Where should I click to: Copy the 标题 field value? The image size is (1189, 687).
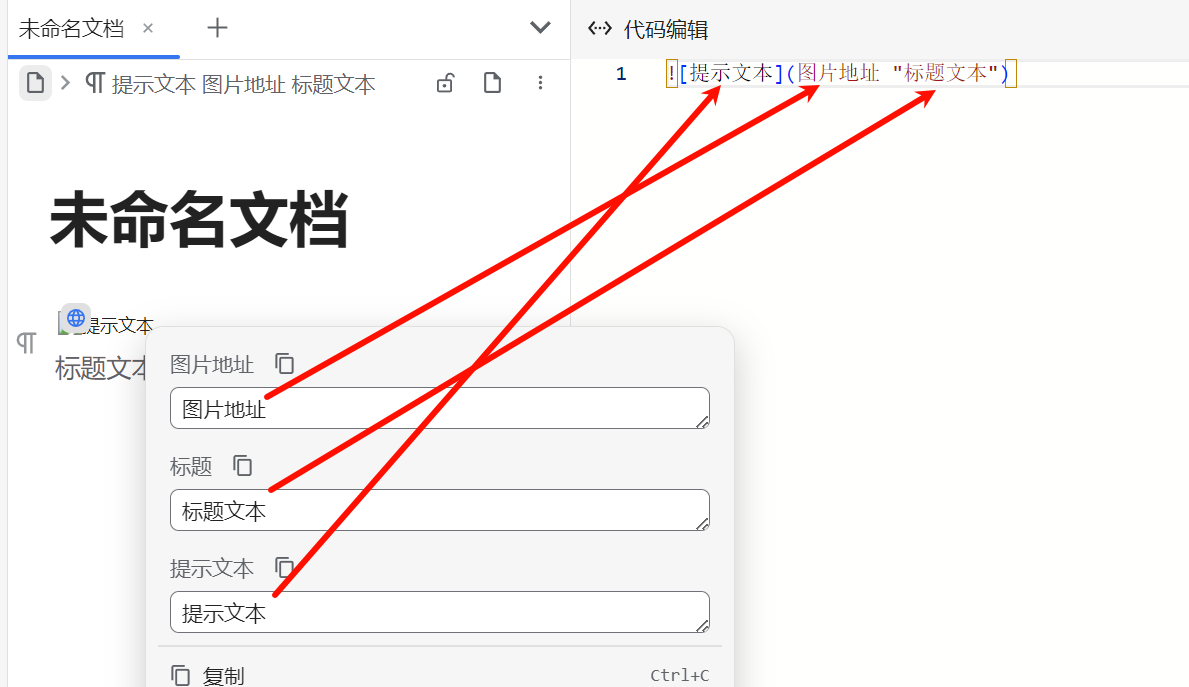pyautogui.click(x=242, y=466)
